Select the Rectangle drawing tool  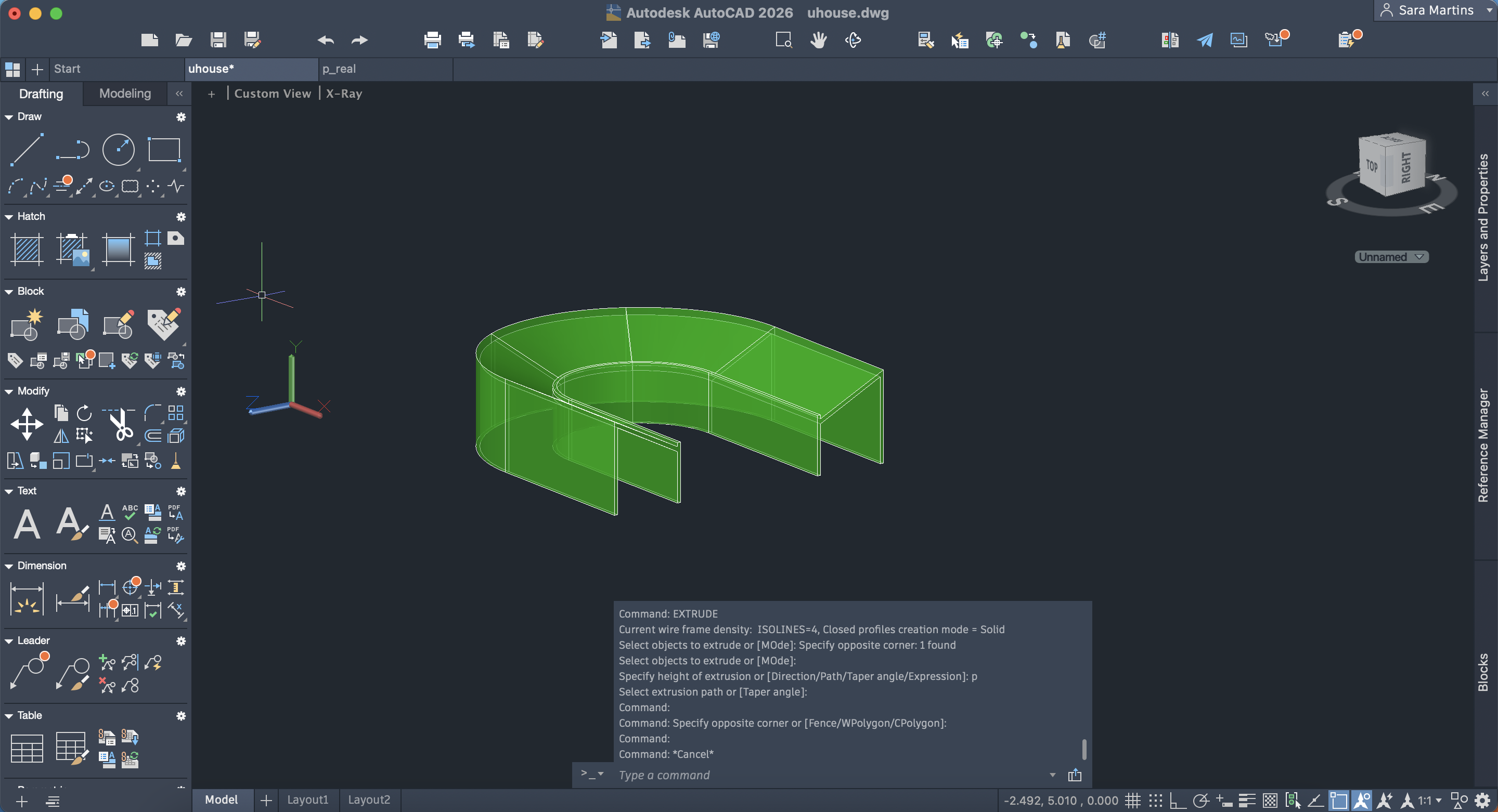tap(164, 149)
